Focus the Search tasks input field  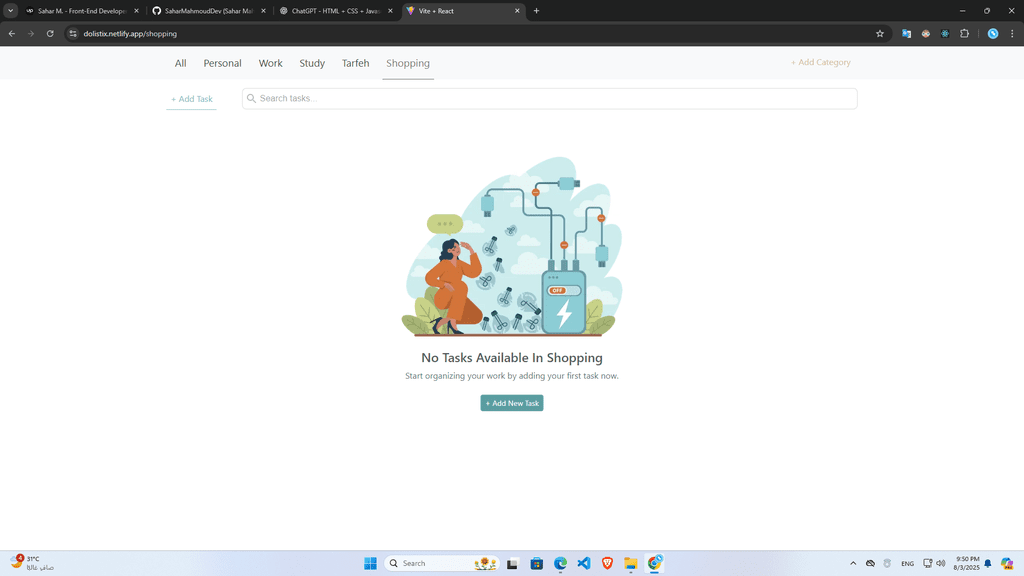pos(550,98)
